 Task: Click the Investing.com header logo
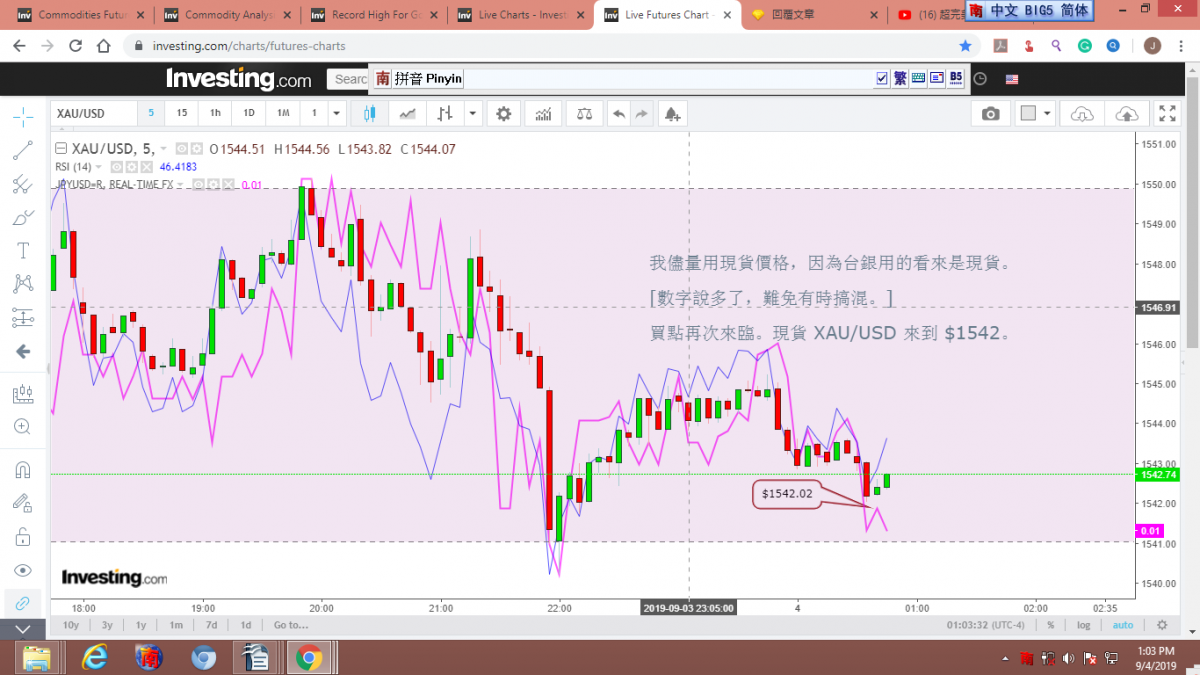pyautogui.click(x=238, y=79)
